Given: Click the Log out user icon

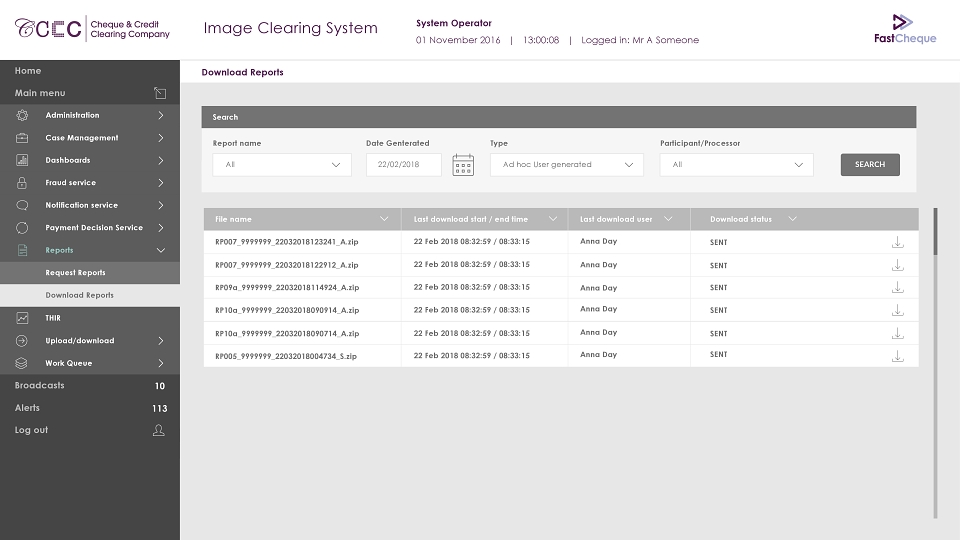Looking at the screenshot, I should [159, 430].
